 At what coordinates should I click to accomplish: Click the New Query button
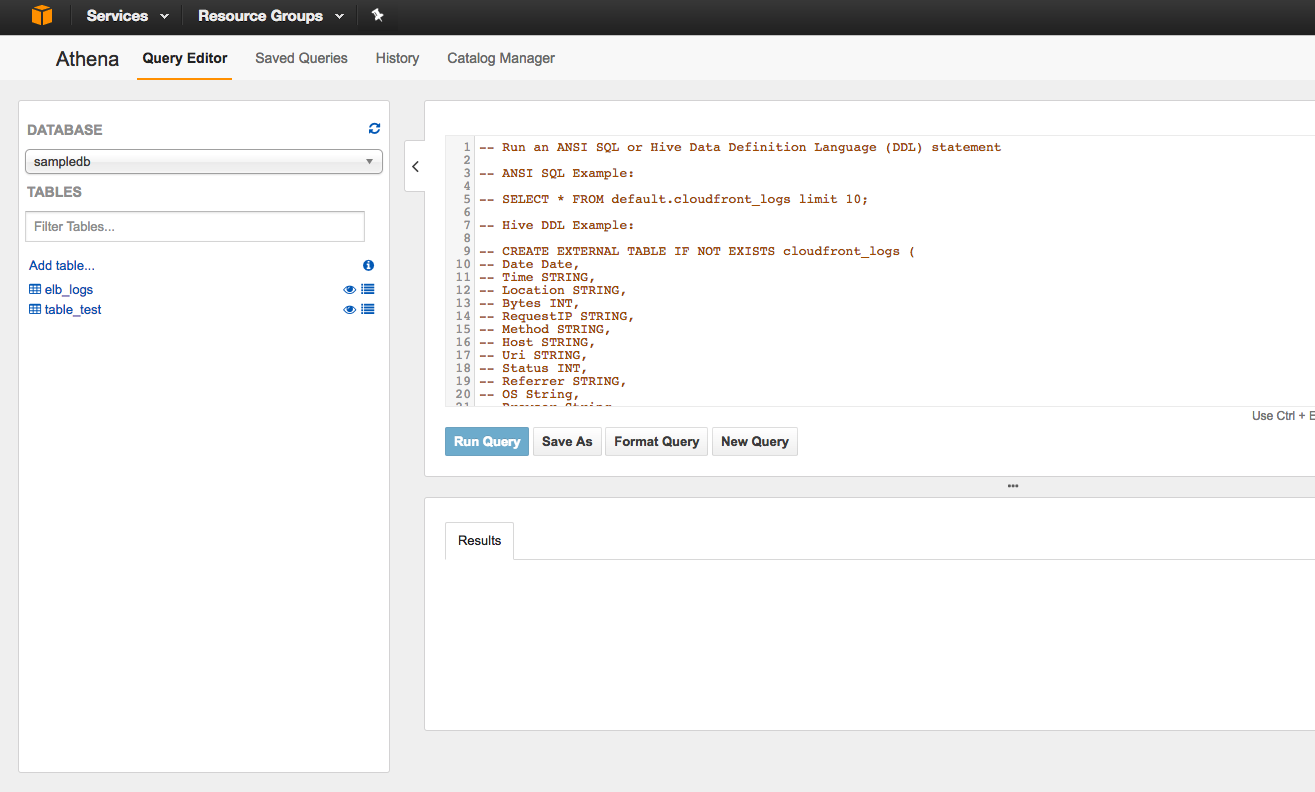click(755, 442)
